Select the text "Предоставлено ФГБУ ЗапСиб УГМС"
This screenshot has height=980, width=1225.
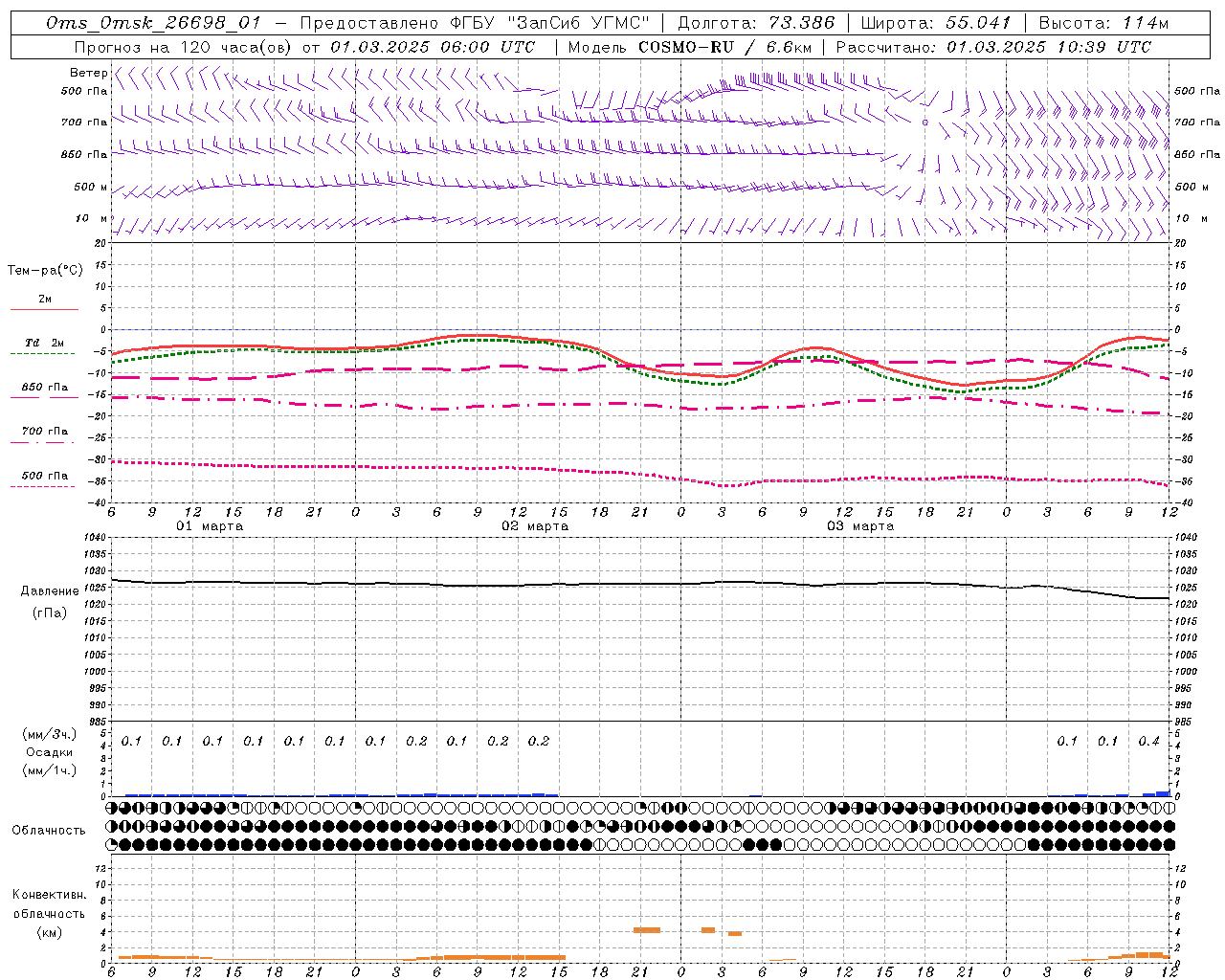pos(475,23)
